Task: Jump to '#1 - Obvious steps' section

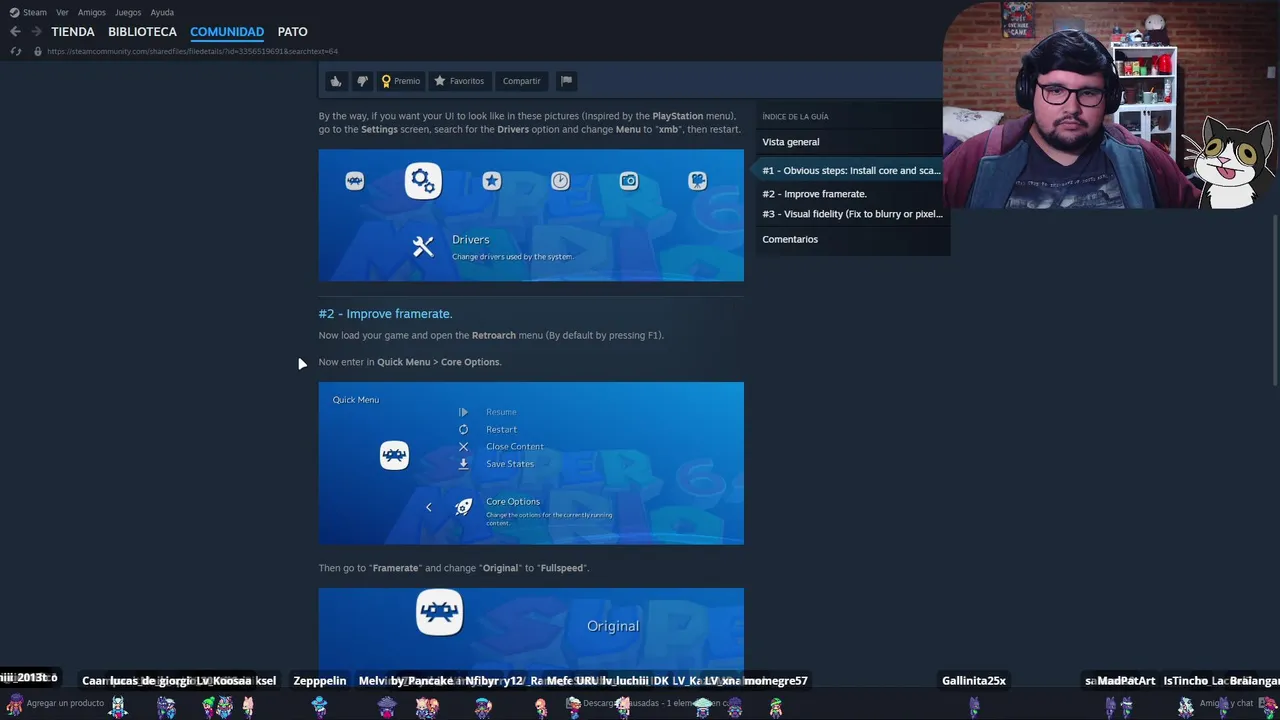Action: 851,170
